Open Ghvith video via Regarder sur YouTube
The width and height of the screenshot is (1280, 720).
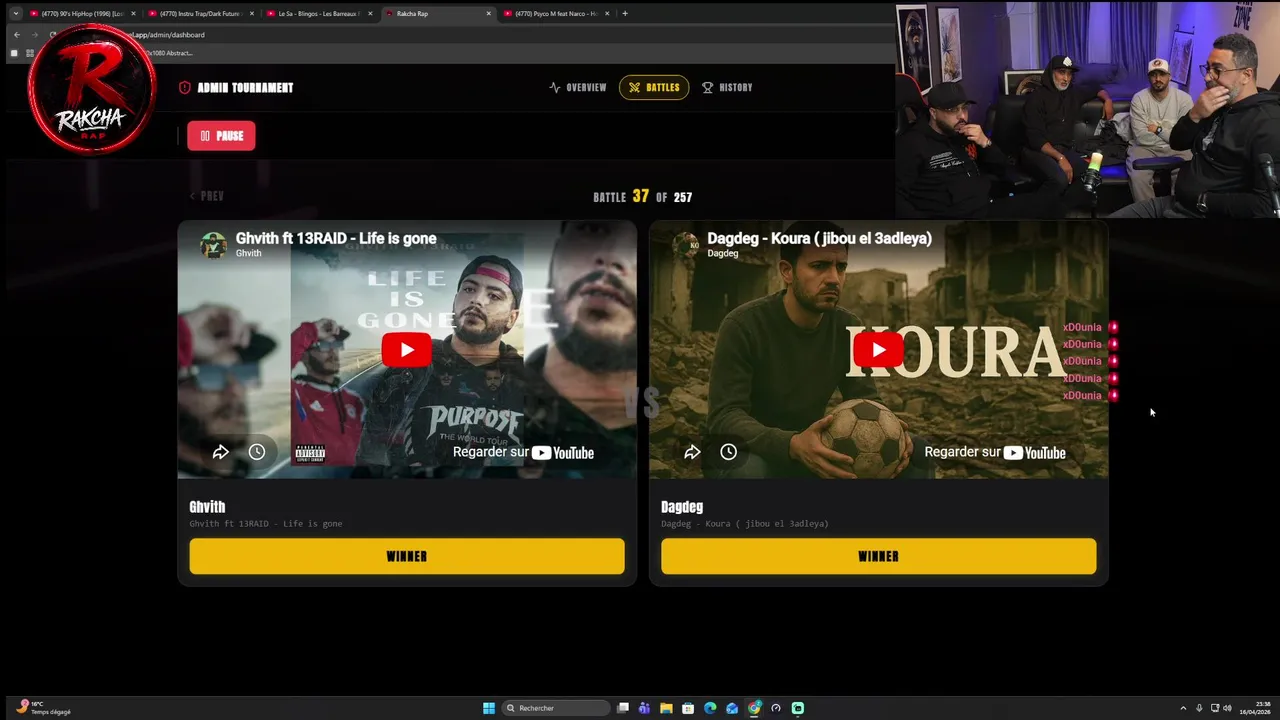(x=523, y=452)
